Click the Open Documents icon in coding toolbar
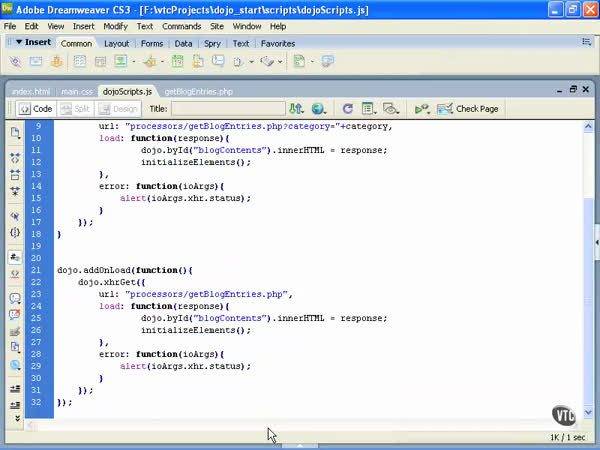Screen dimensions: 600x450 click(15, 132)
